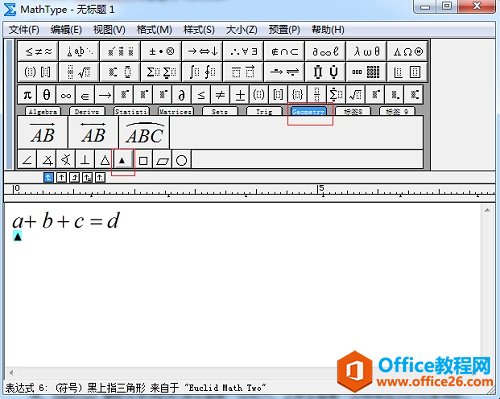Switch to the Statistics tab
Image resolution: width=500 pixels, height=399 pixels.
pos(131,111)
